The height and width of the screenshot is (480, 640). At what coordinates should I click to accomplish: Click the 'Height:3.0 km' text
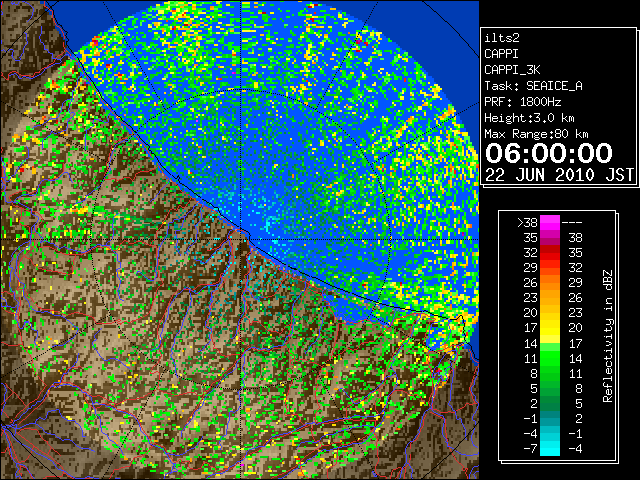click(x=529, y=118)
